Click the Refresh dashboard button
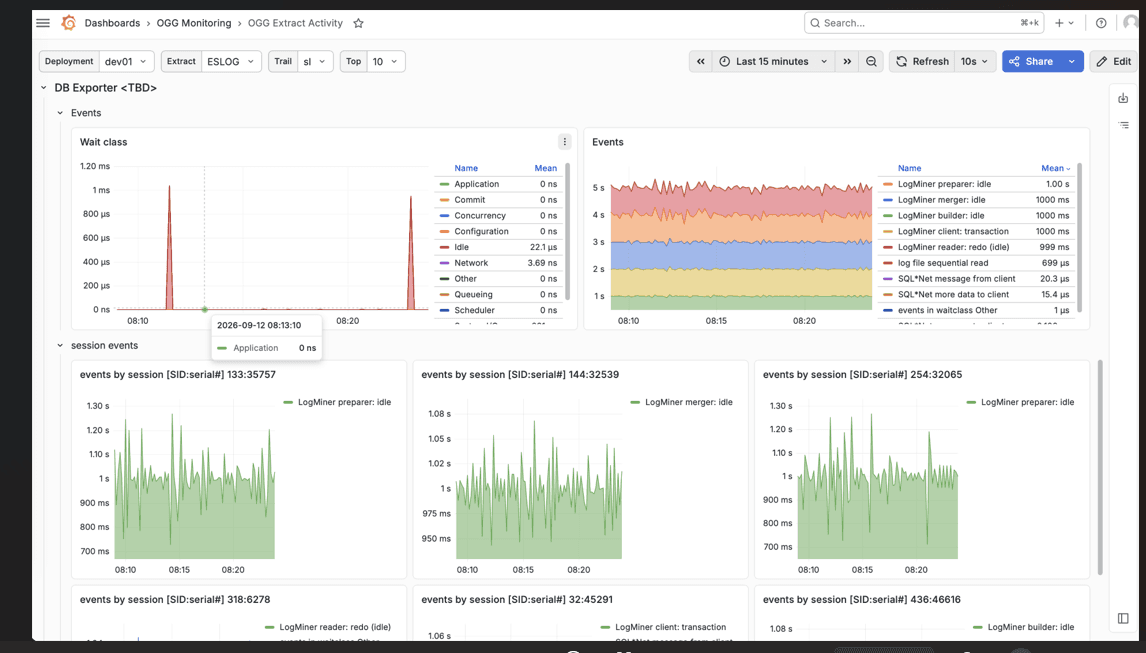 coord(922,61)
